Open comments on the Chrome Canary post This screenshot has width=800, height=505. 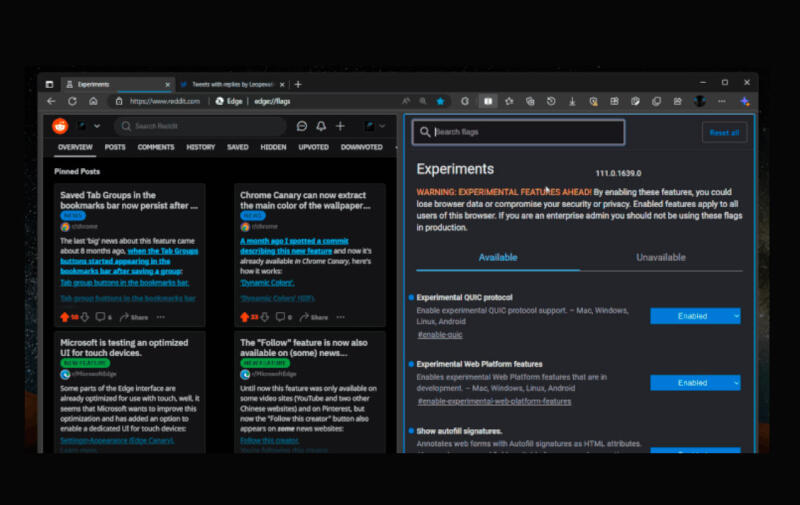tap(284, 317)
